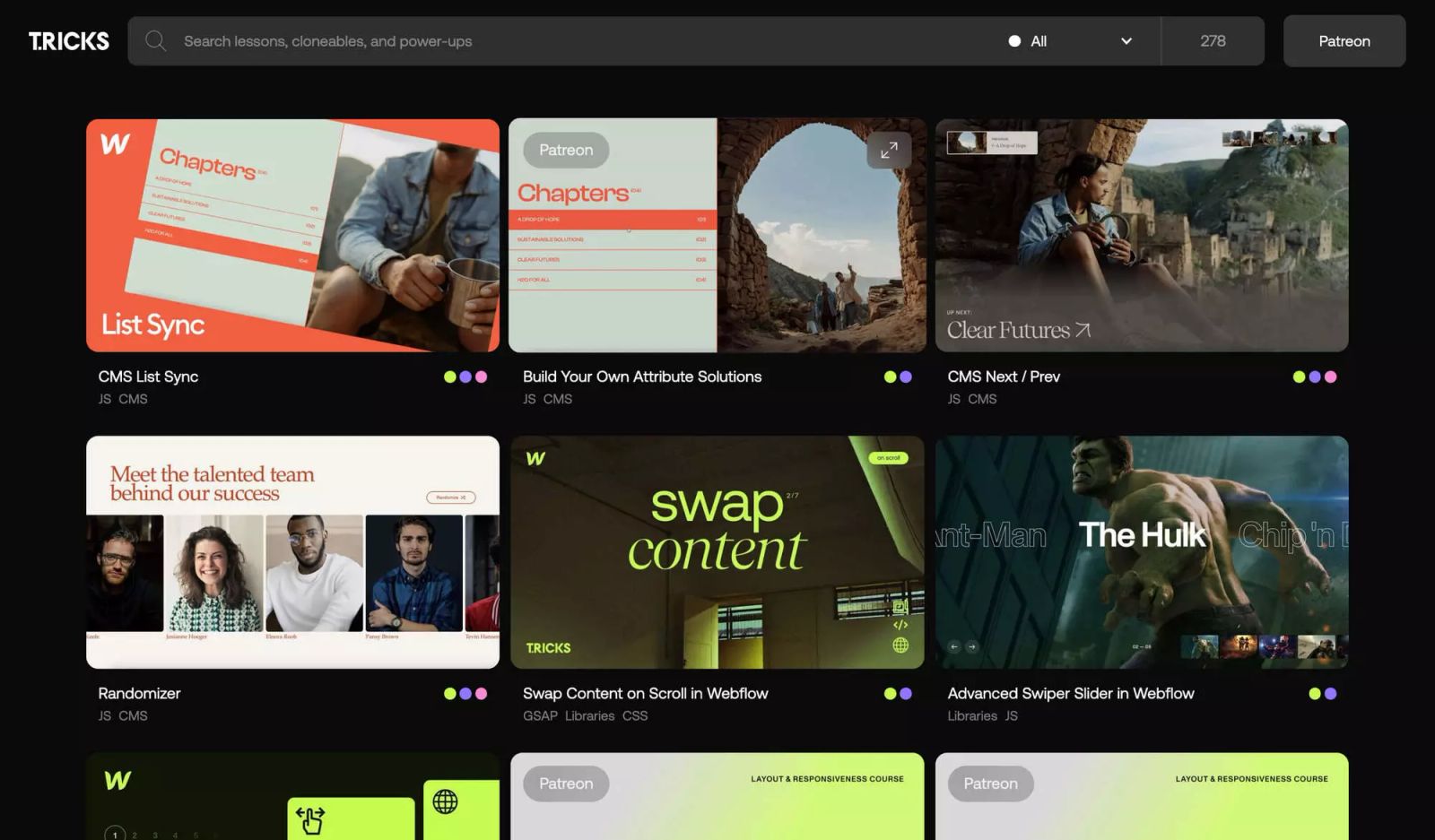The height and width of the screenshot is (840, 1435).
Task: Click the next arrow on the Hulk slider thumbnail
Action: click(971, 646)
